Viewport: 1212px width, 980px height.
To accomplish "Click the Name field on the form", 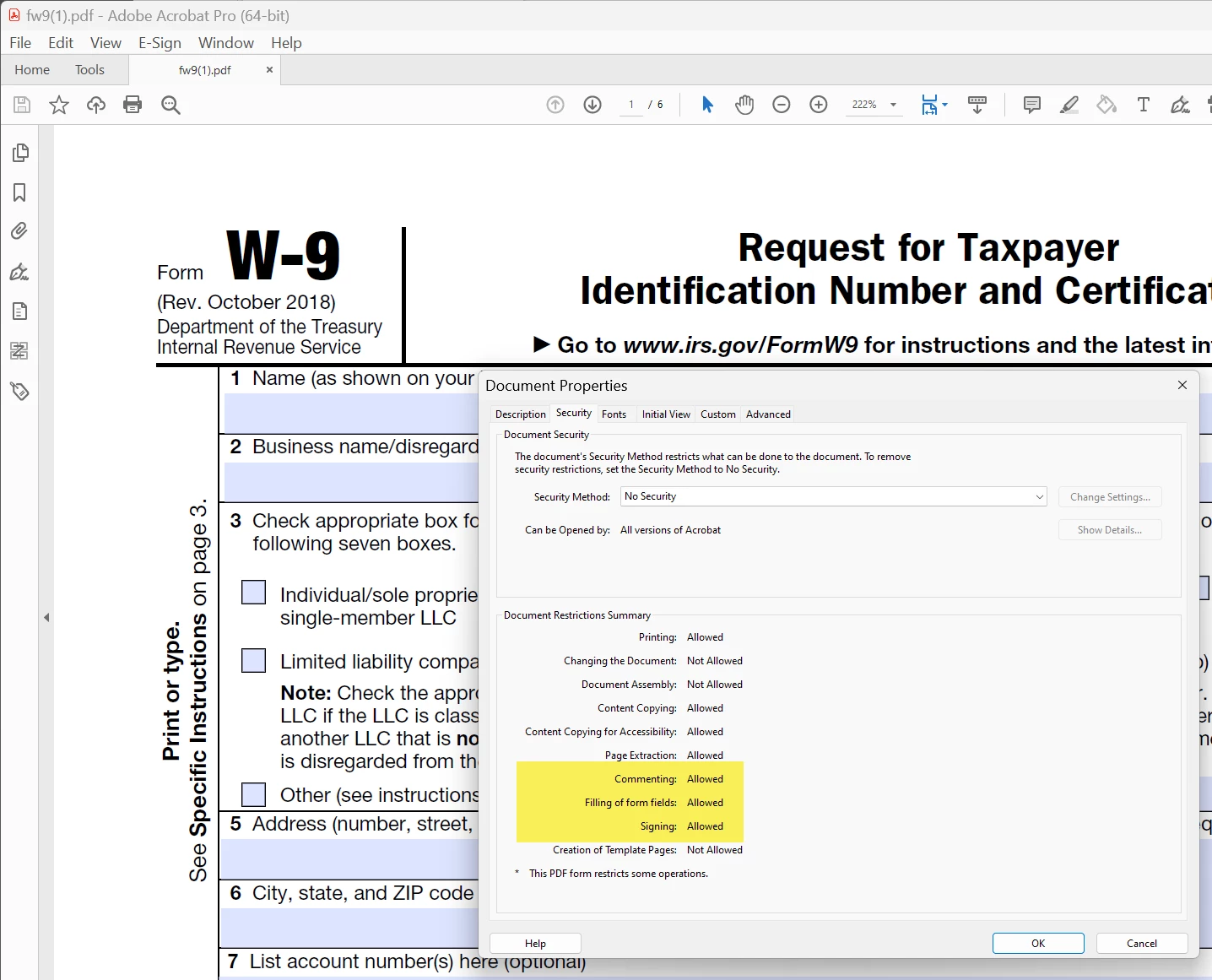I will coord(350,413).
